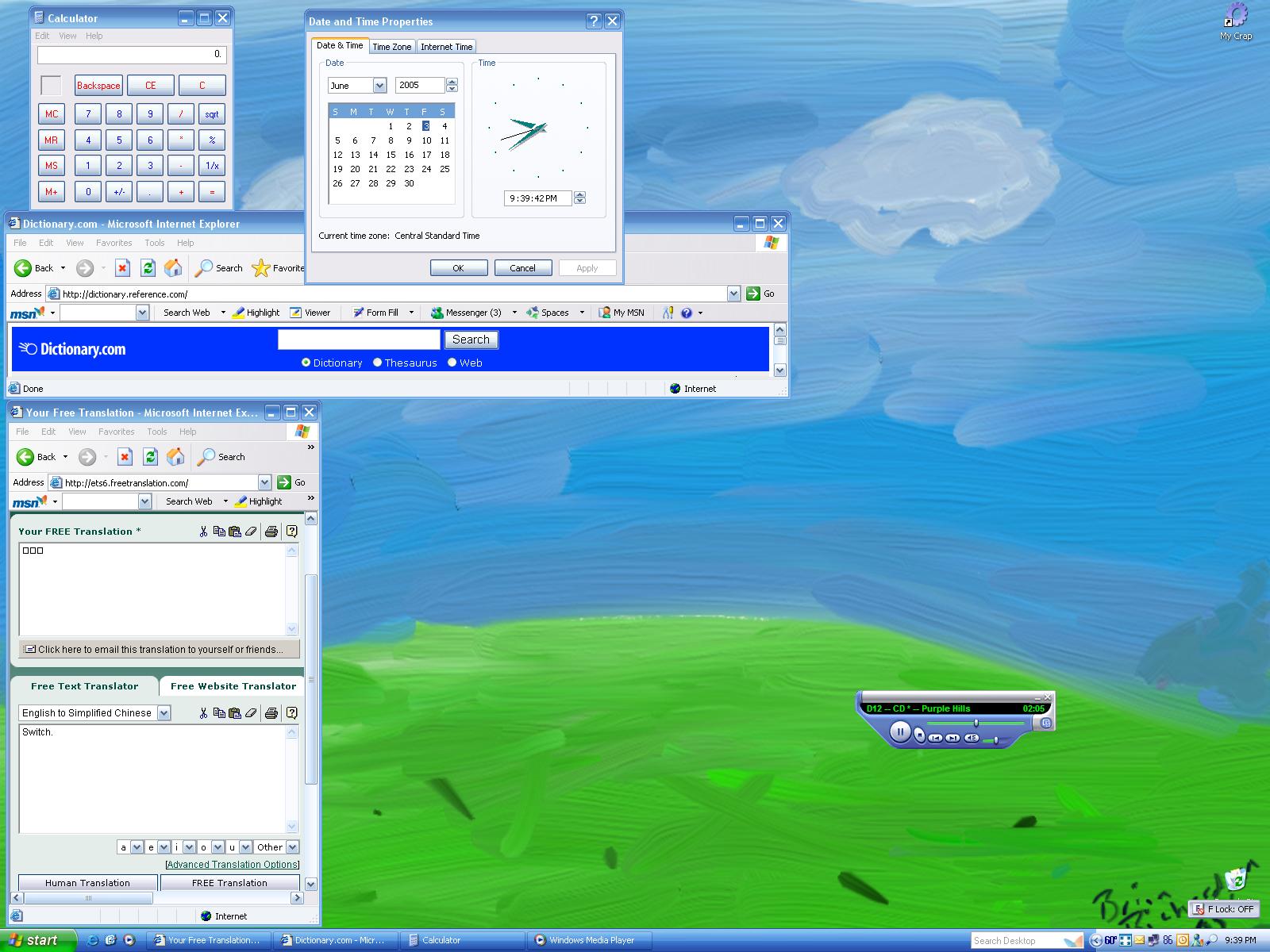This screenshot has height=952, width=1270.
Task: Refresh the Dictionary.com page
Action: [148, 268]
